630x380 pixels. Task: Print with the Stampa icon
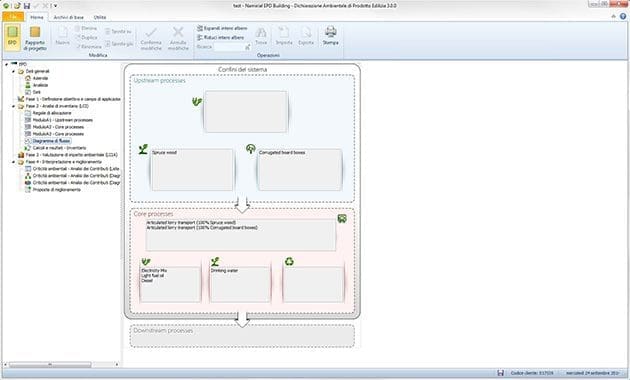click(331, 31)
